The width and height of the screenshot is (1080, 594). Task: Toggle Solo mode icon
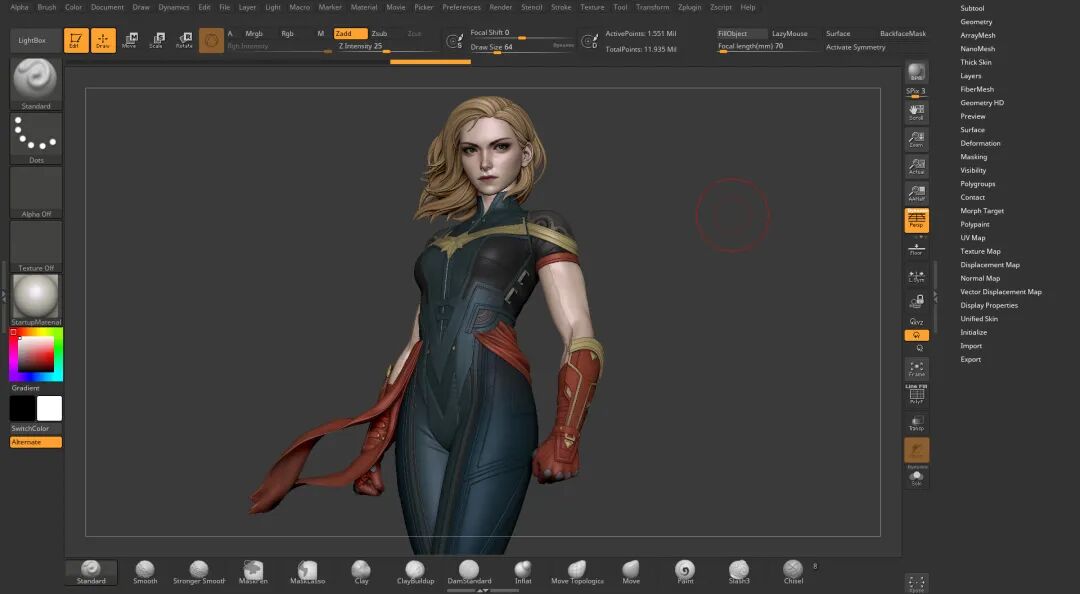[916, 477]
